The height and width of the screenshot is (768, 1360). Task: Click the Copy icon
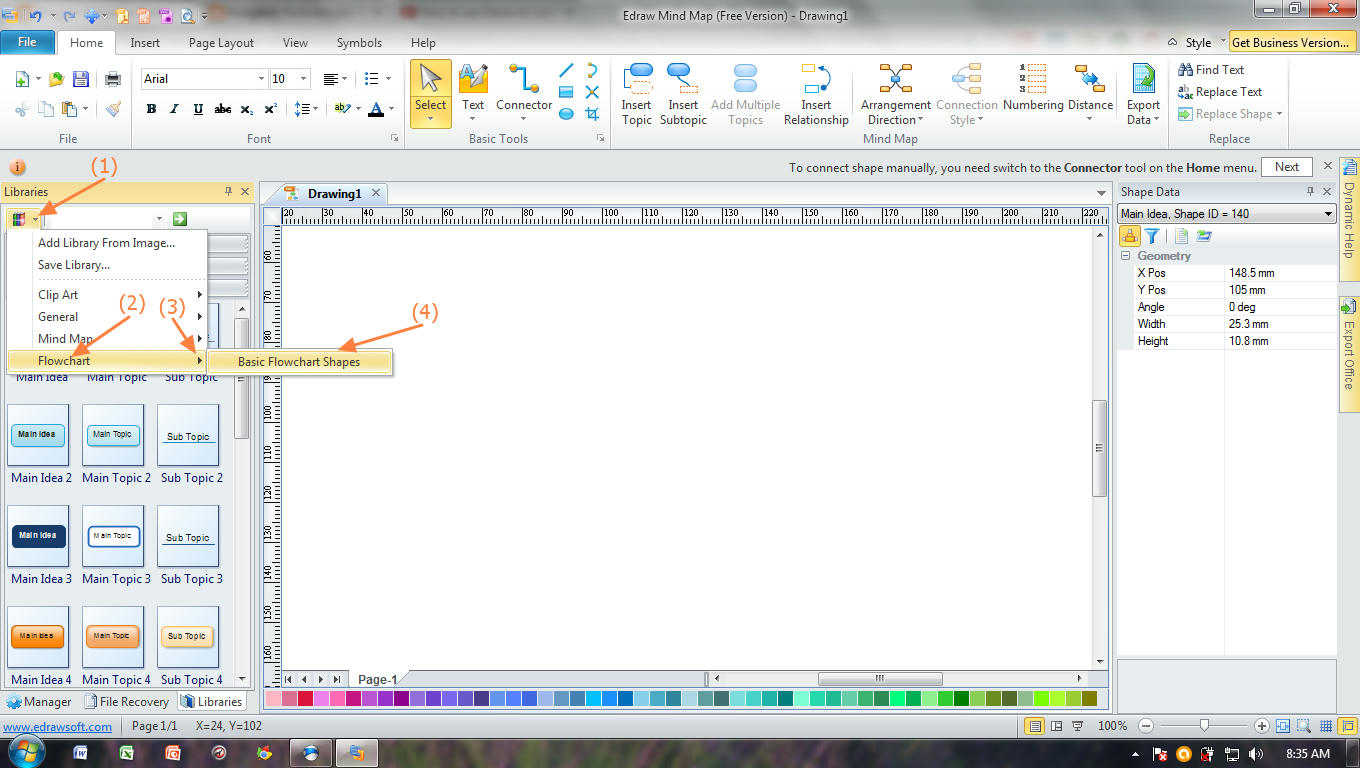46,109
